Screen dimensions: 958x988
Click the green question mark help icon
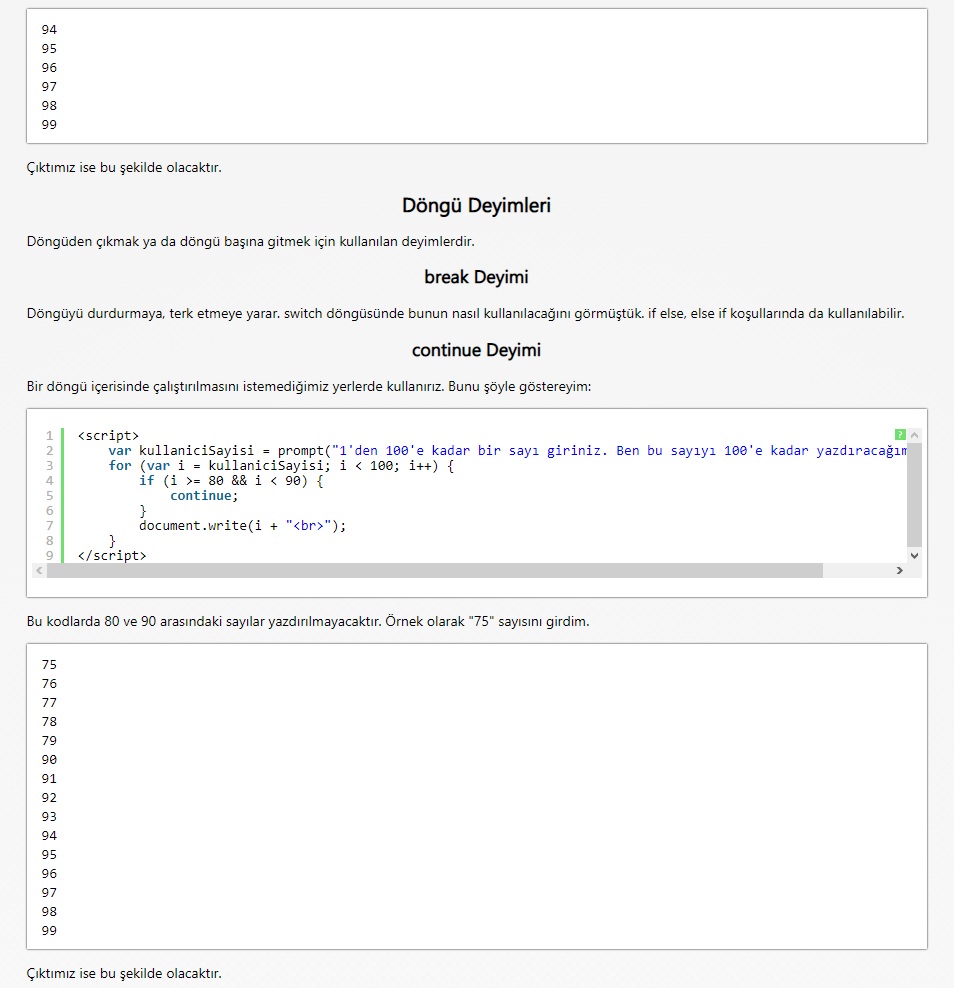899,434
